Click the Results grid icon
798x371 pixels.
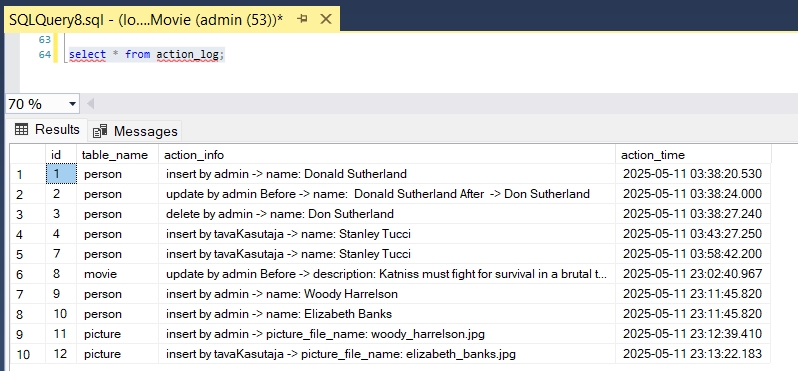point(21,130)
